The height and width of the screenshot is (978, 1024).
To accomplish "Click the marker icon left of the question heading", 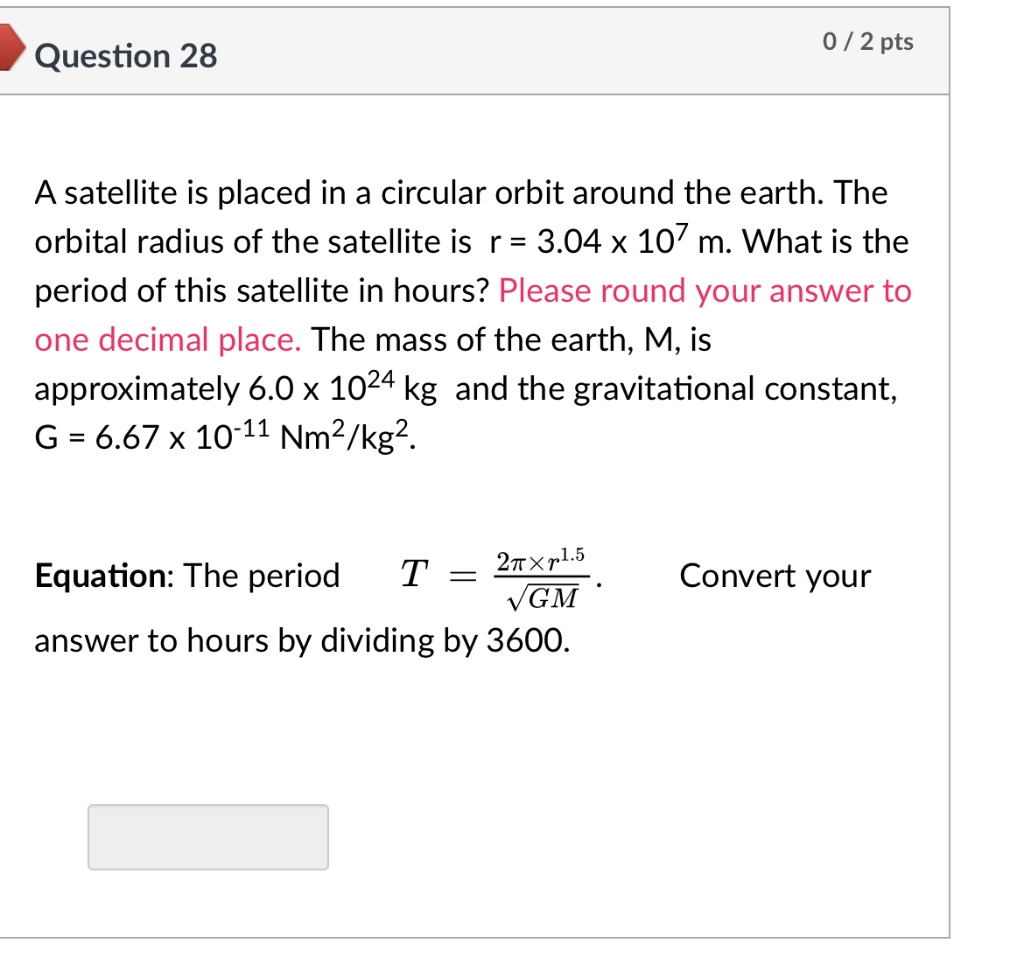I will 10,46.
